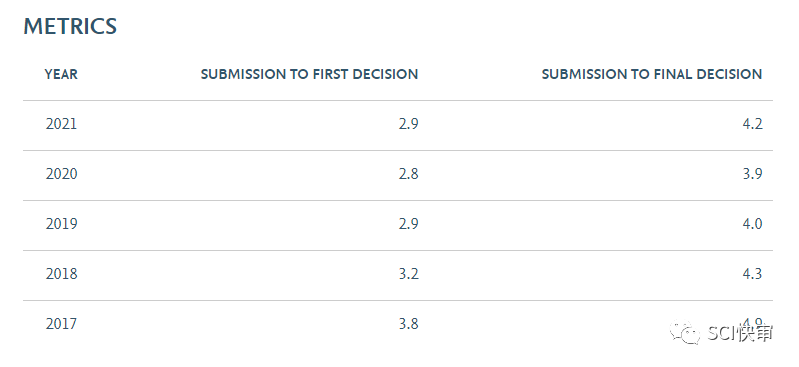The image size is (799, 367).
Task: Select the YEAR column header
Action: pyautogui.click(x=61, y=74)
